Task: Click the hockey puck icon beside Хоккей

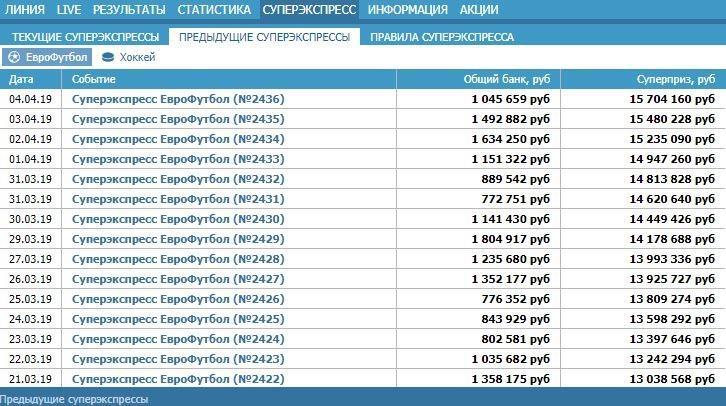Action: [108, 57]
